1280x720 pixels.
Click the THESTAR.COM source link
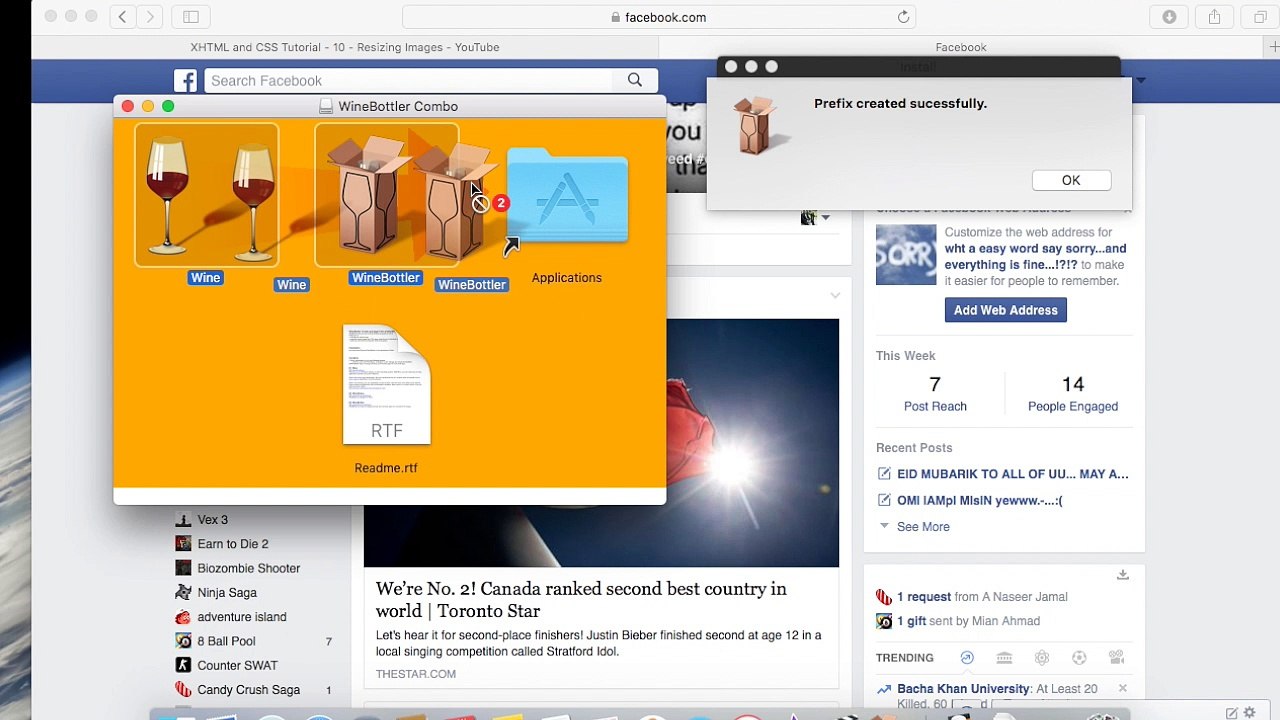coord(416,674)
